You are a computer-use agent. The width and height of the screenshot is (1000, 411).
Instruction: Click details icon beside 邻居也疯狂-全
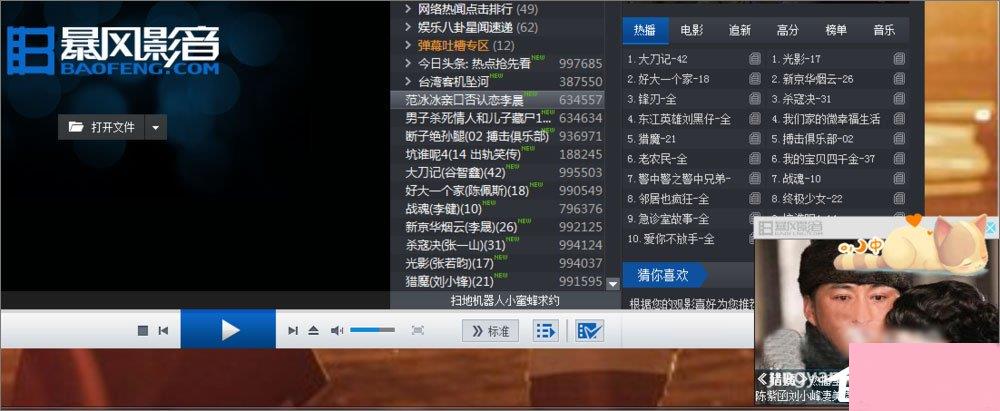point(755,198)
